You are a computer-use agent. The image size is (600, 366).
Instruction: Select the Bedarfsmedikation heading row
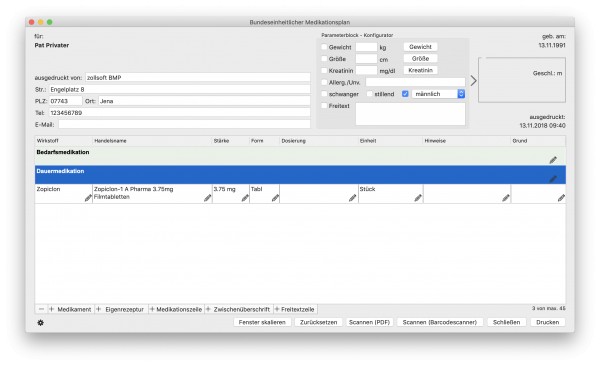300,156
